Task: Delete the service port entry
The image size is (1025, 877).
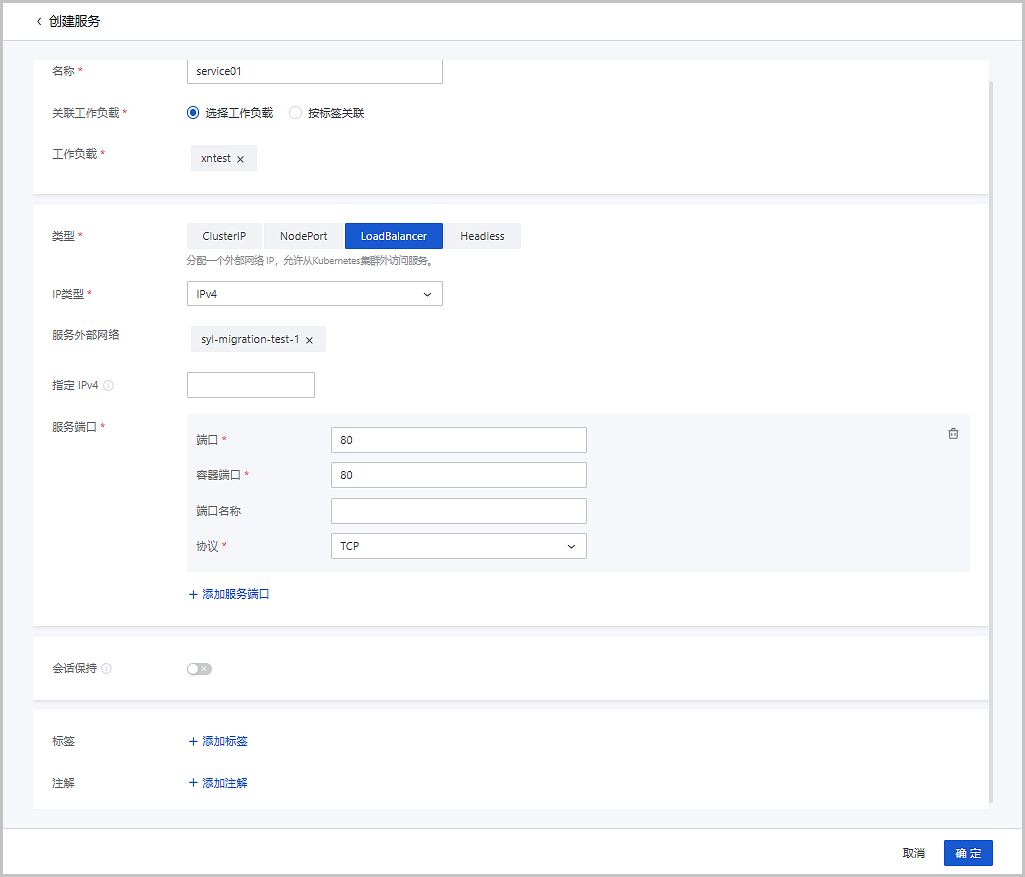Action: point(953,433)
